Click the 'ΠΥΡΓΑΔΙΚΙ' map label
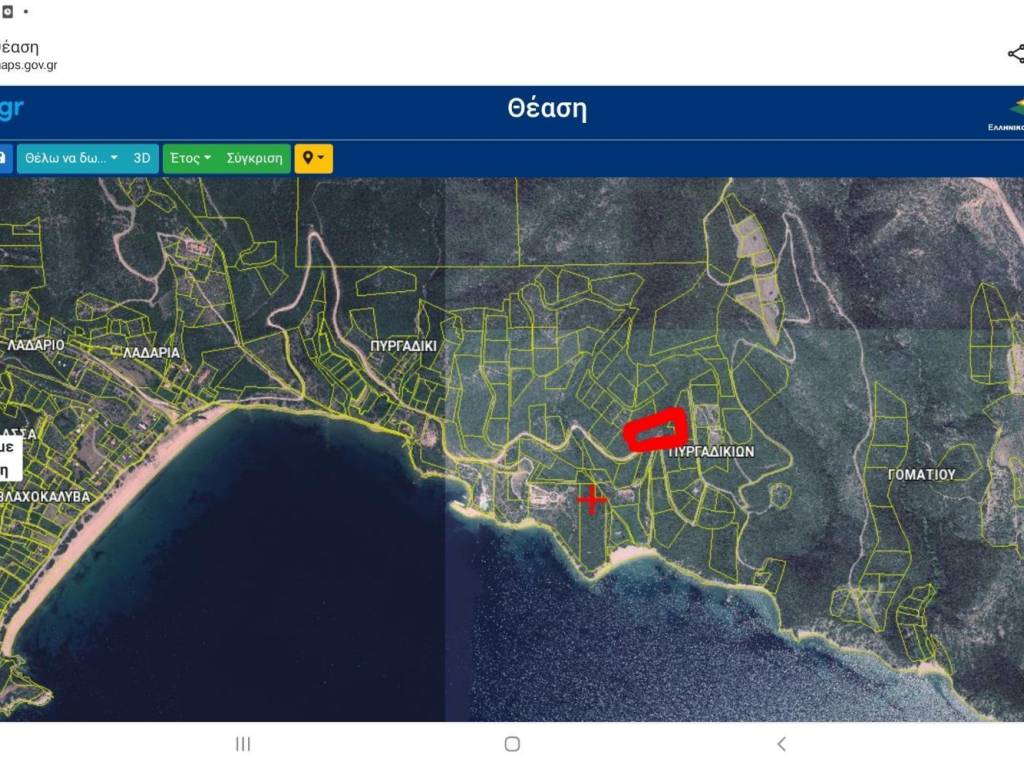 [403, 346]
